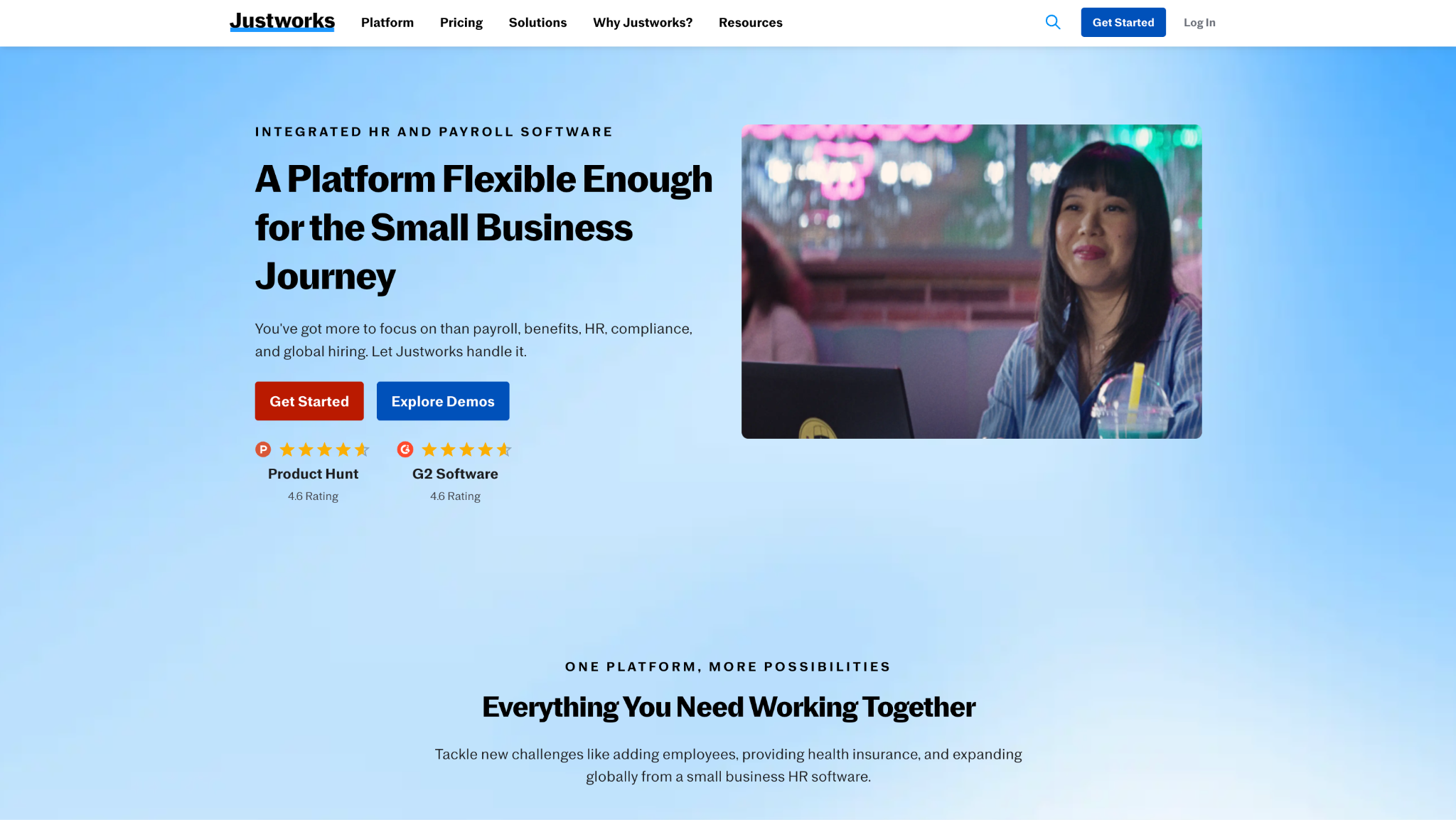
Task: Click the Explore Demos button
Action: 443,401
